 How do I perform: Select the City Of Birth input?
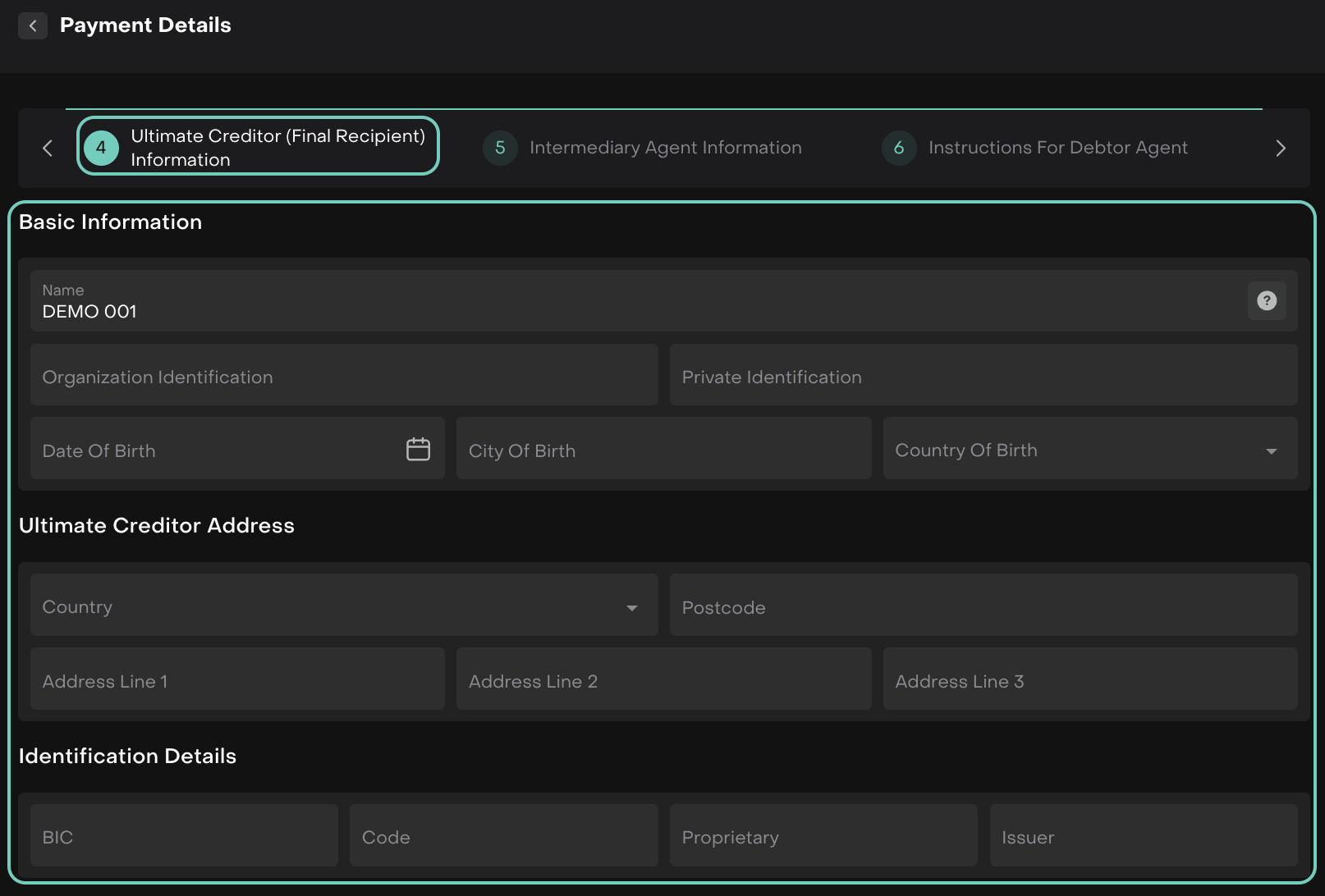662,449
